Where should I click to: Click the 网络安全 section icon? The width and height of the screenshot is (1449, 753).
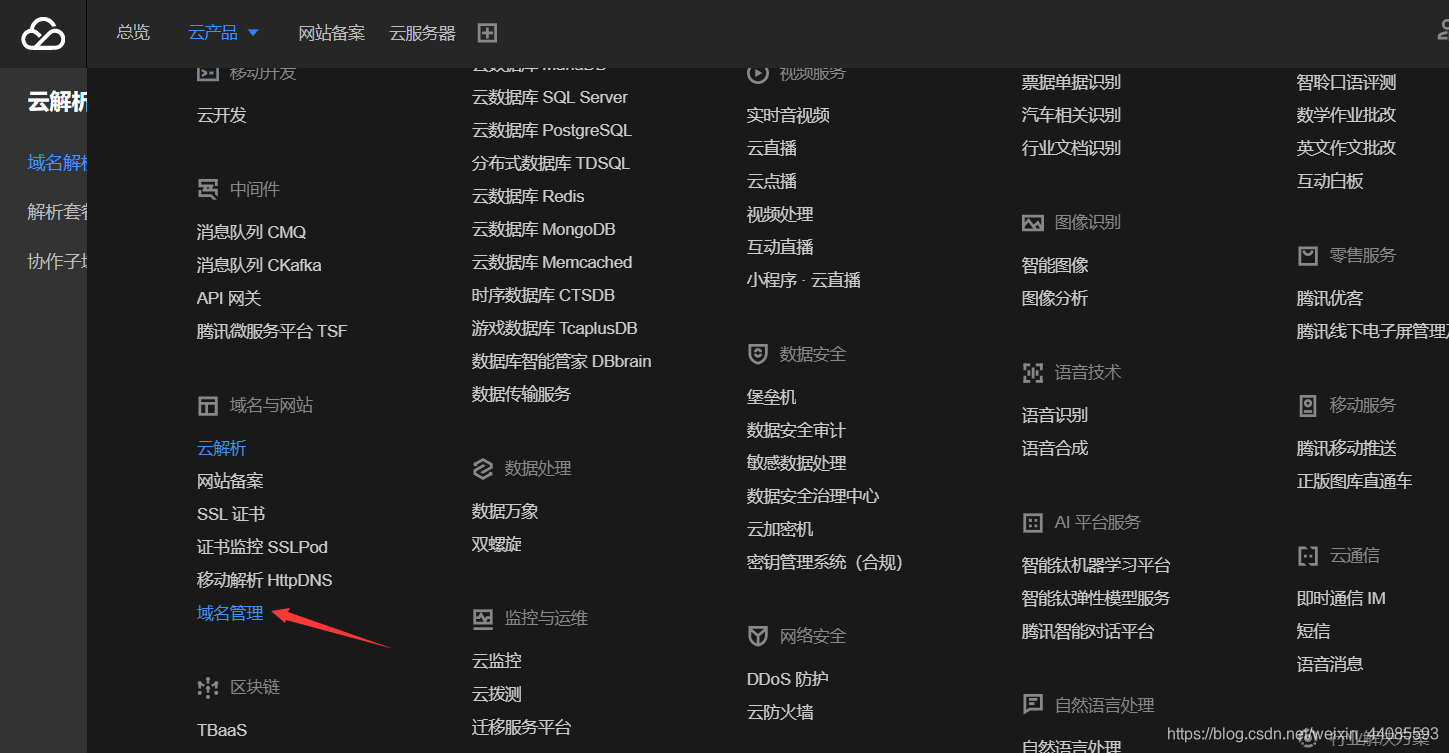point(757,635)
